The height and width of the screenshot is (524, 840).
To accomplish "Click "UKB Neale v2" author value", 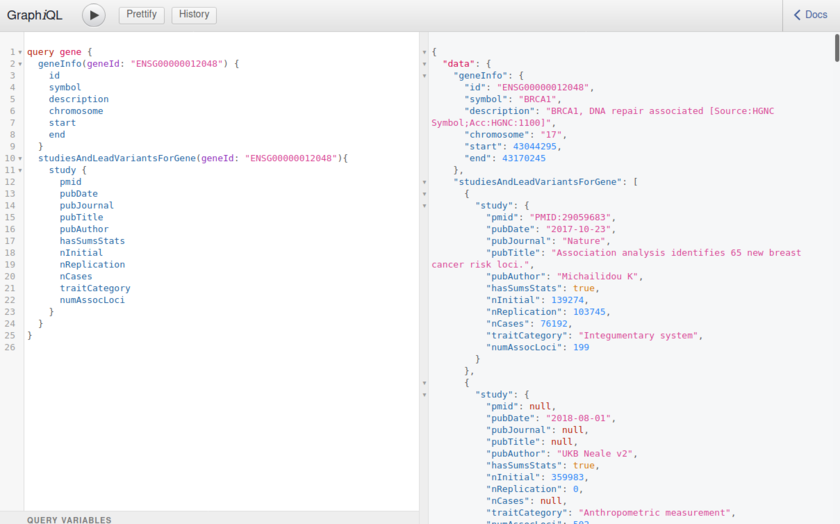I will 595,454.
